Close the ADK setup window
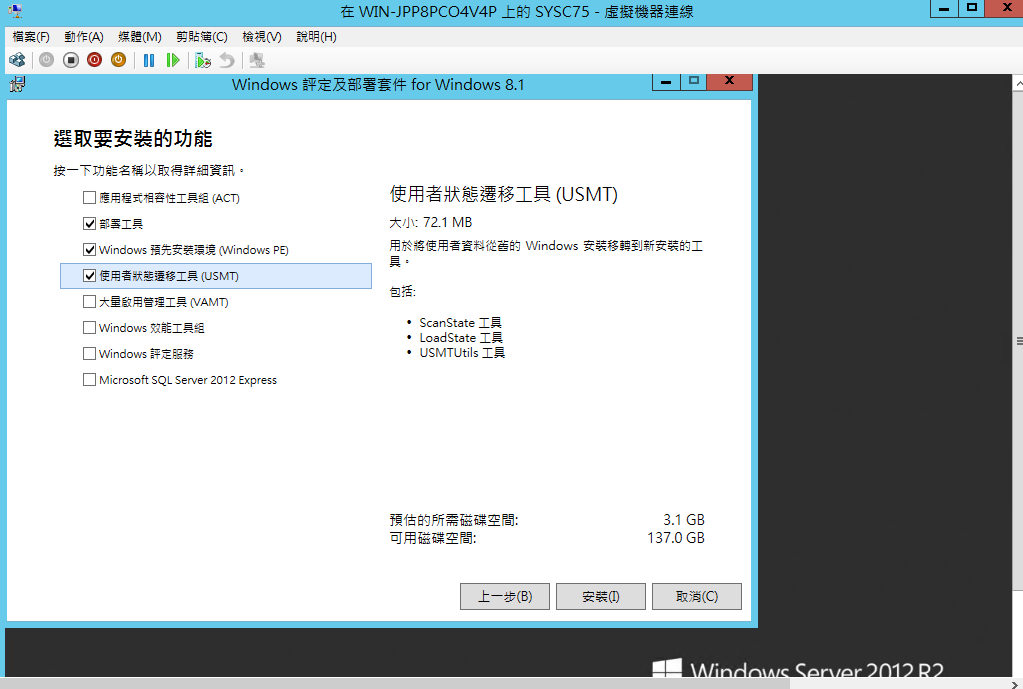 (x=729, y=82)
